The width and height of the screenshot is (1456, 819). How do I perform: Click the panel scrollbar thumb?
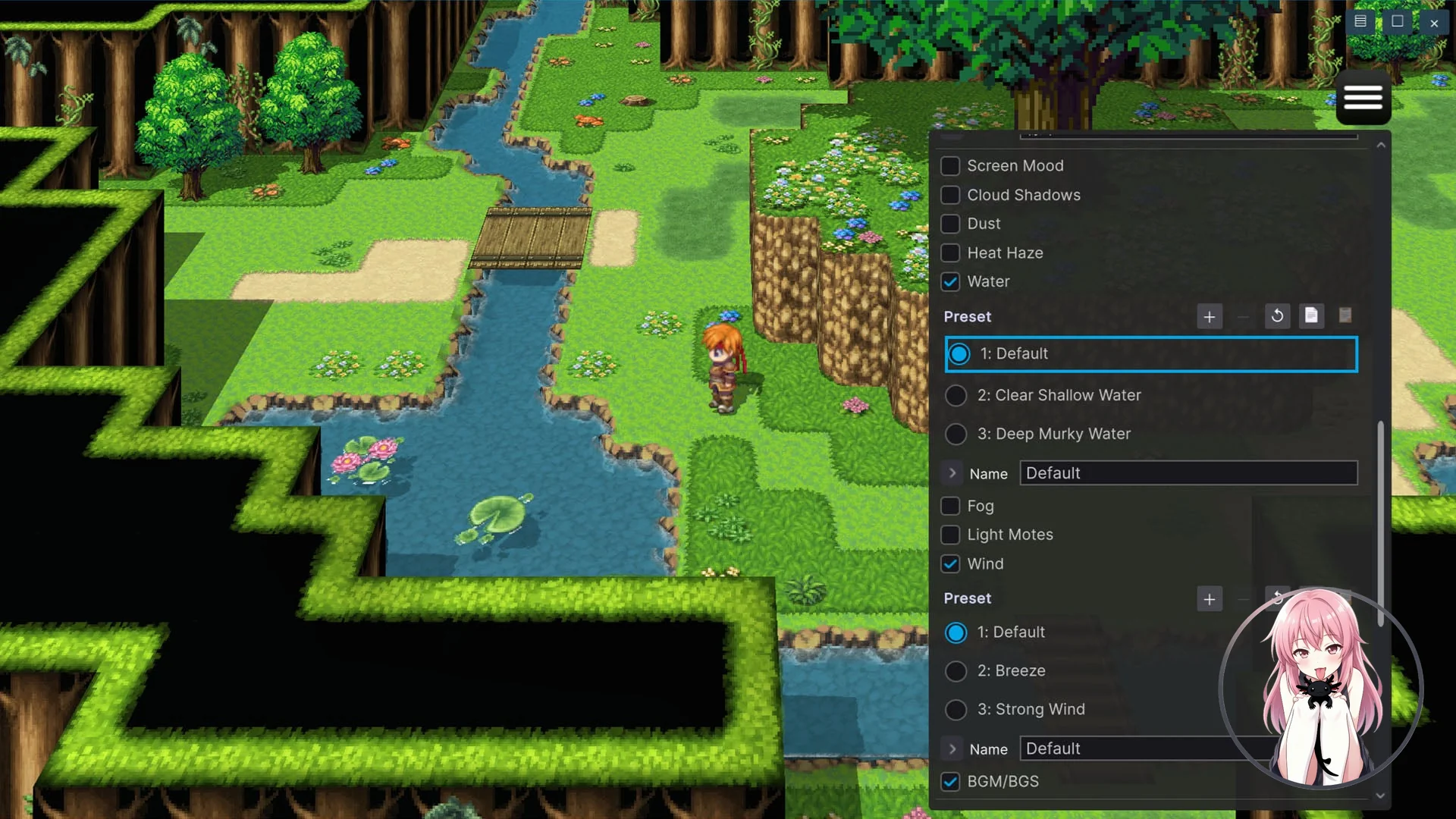coord(1381,523)
